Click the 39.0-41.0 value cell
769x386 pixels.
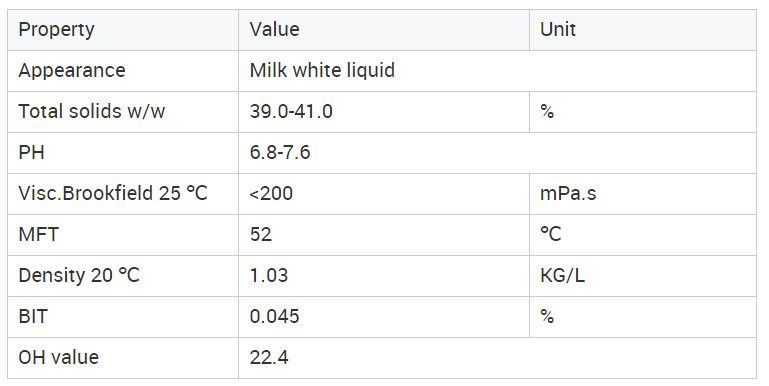(x=384, y=112)
